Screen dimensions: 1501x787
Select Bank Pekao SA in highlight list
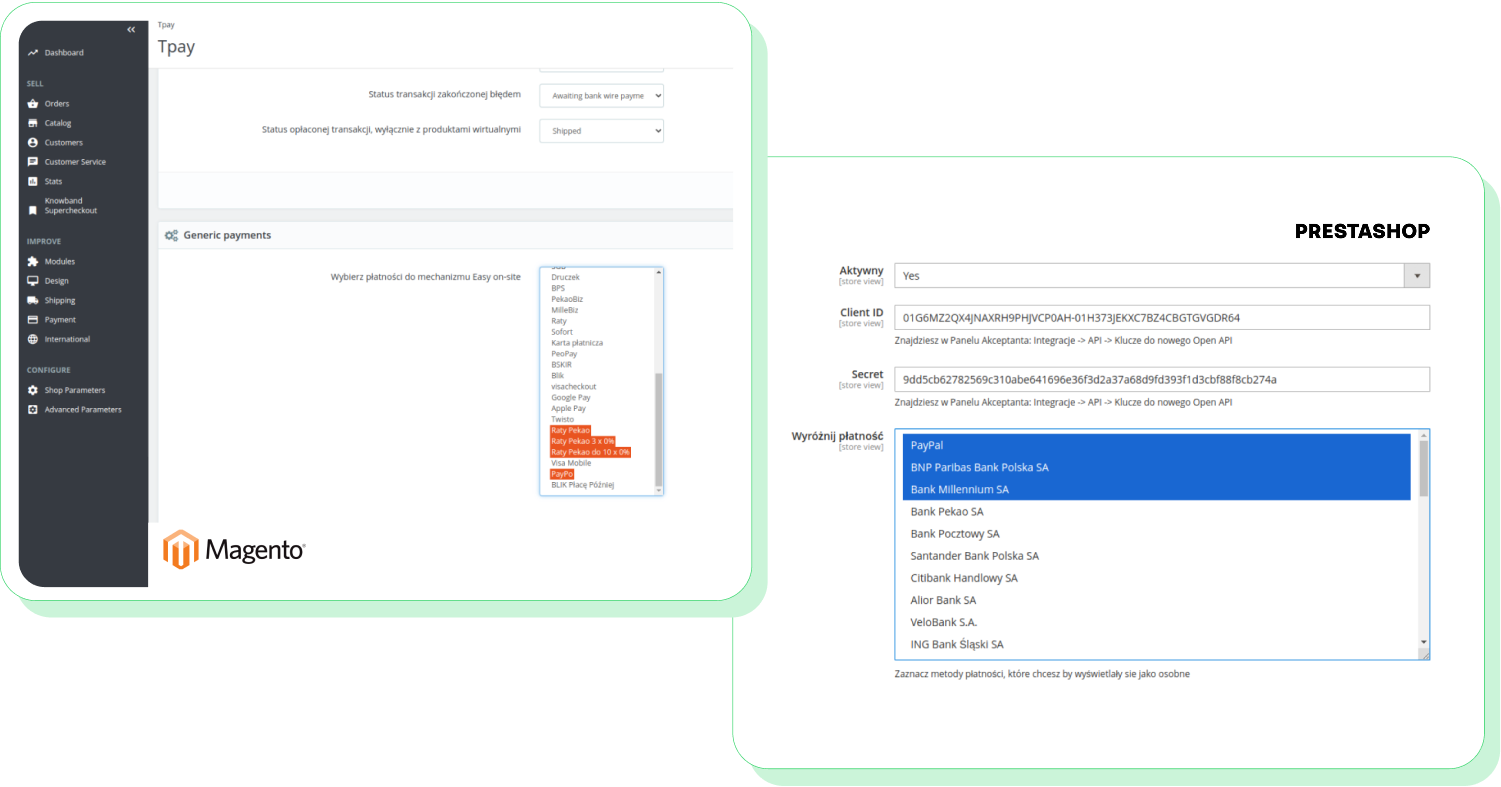pos(946,512)
